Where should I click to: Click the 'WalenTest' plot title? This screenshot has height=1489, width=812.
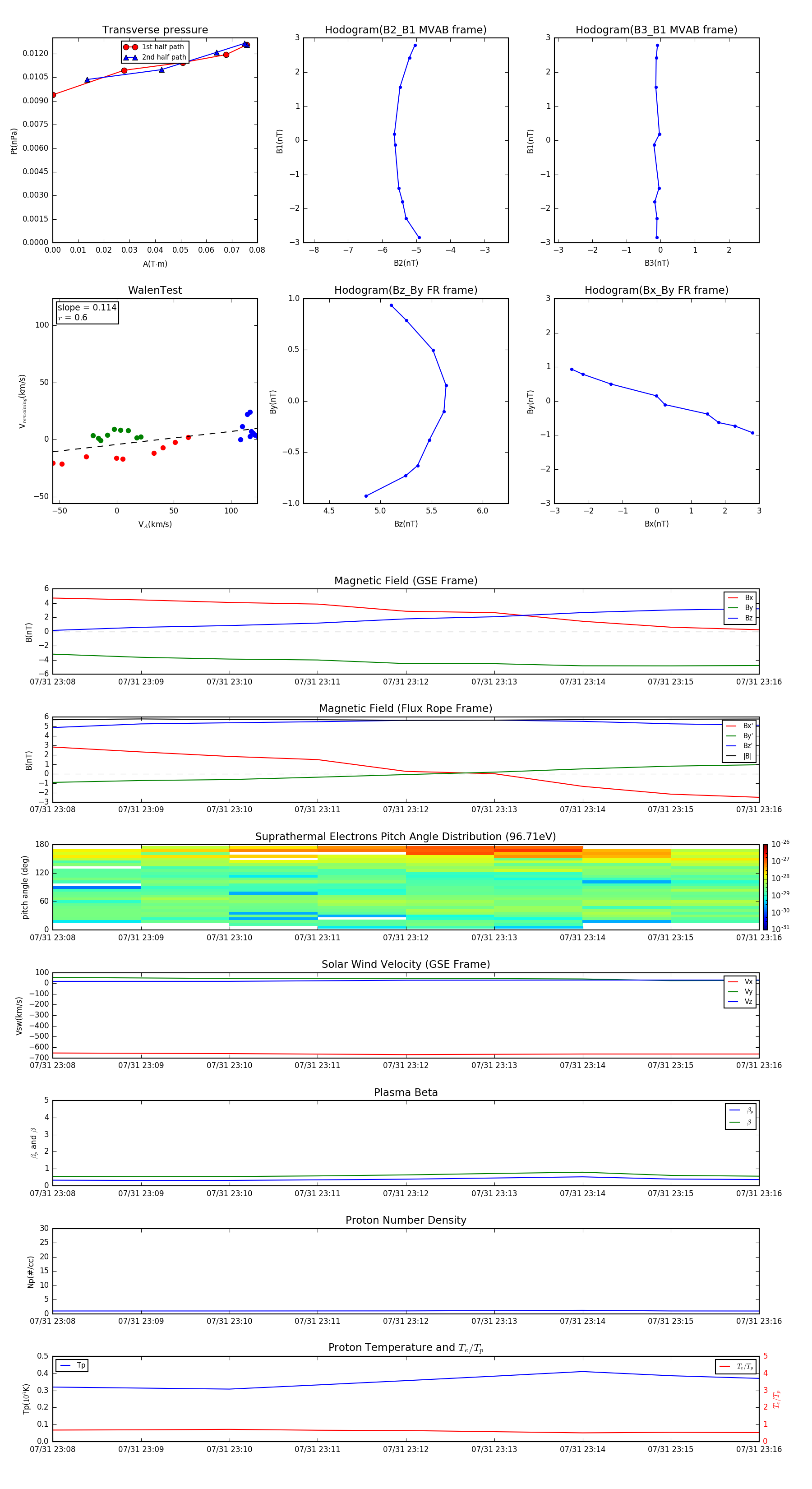[x=155, y=290]
